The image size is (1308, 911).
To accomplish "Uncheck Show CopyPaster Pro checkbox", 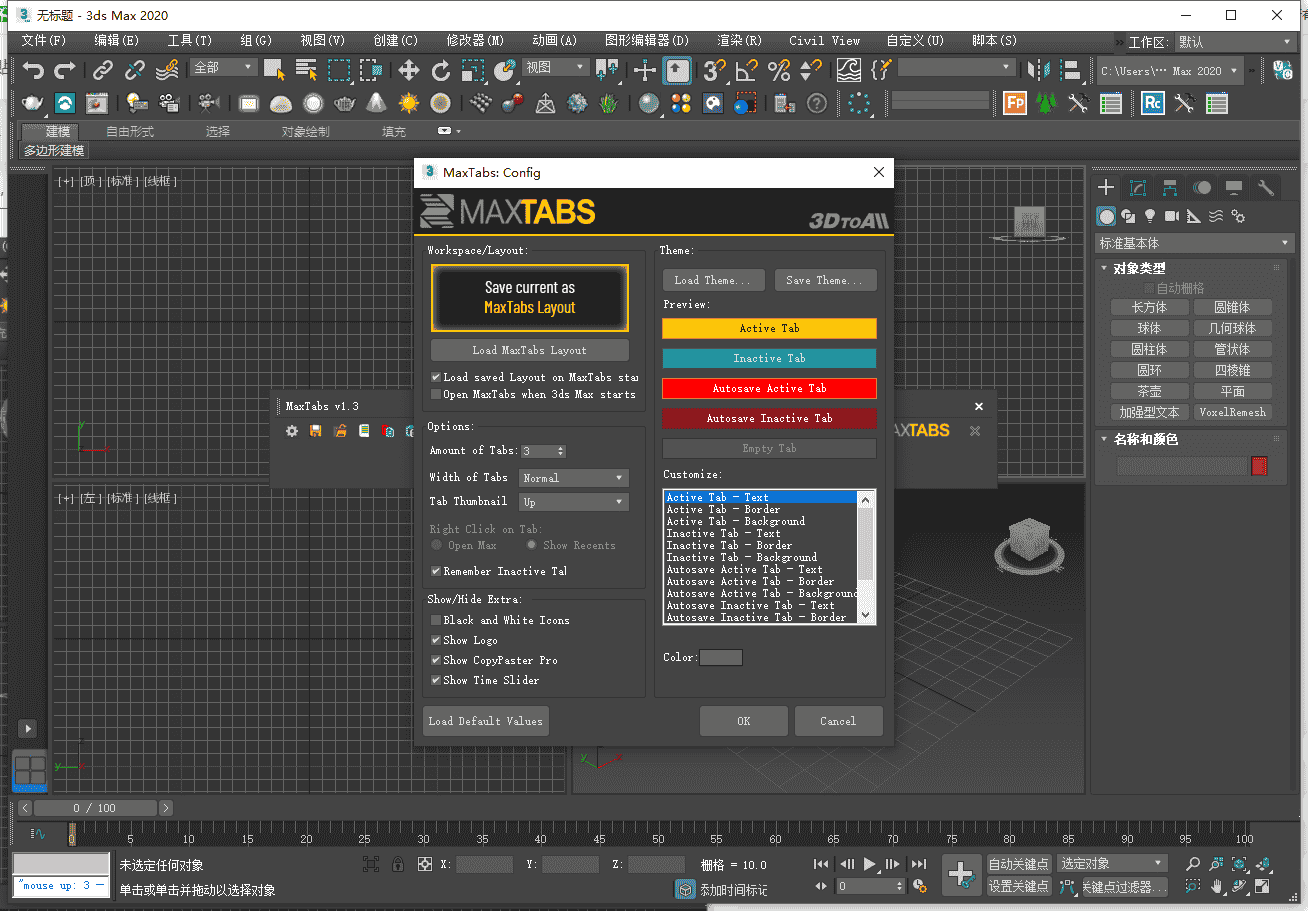I will pos(436,660).
